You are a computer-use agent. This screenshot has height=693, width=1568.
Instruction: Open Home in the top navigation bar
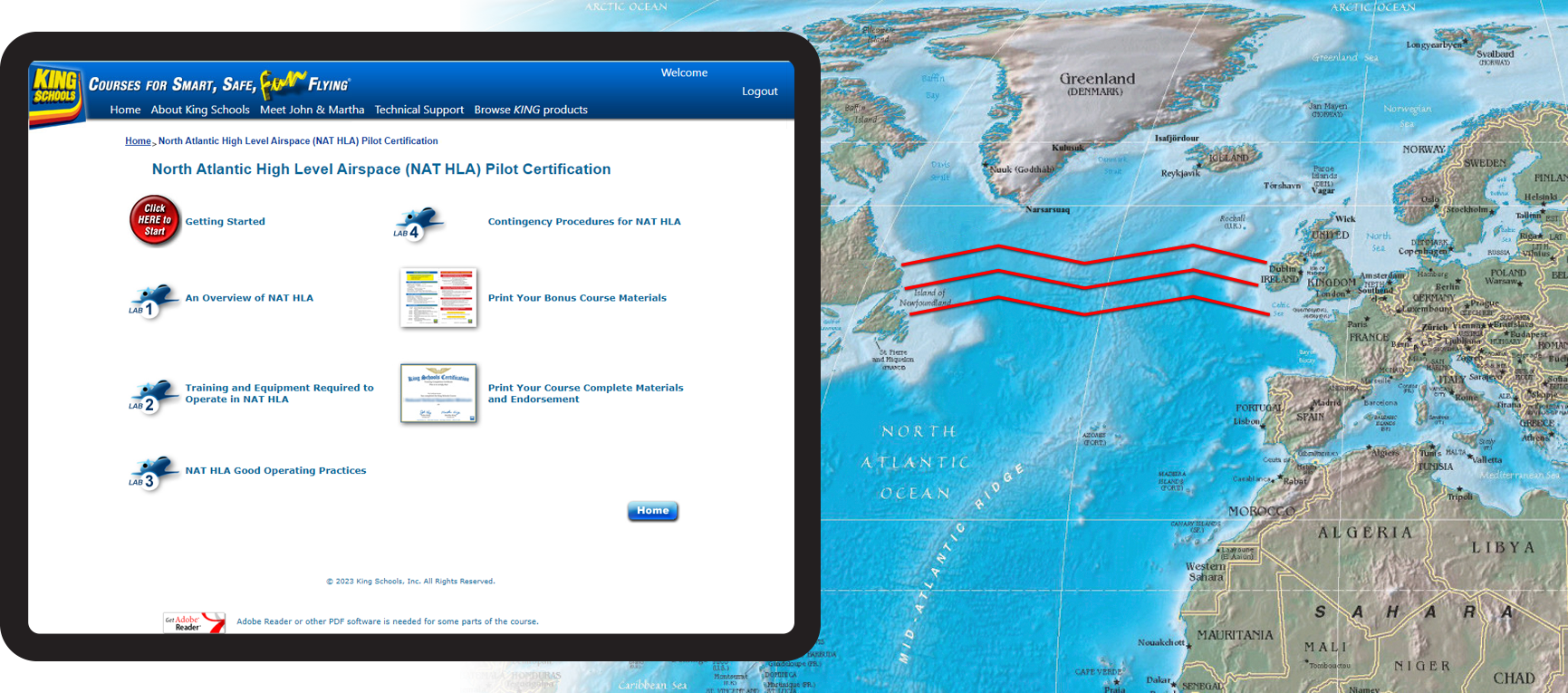tap(125, 110)
